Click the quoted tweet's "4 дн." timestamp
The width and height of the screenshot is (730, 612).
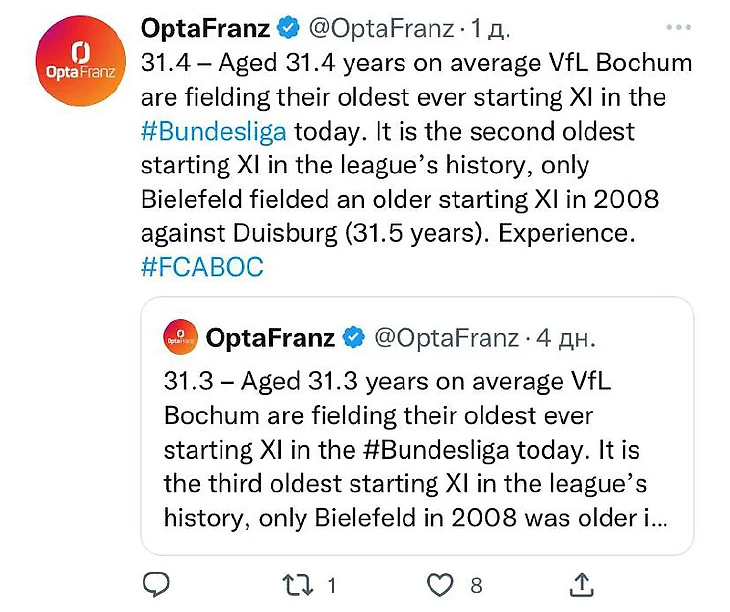pos(566,338)
